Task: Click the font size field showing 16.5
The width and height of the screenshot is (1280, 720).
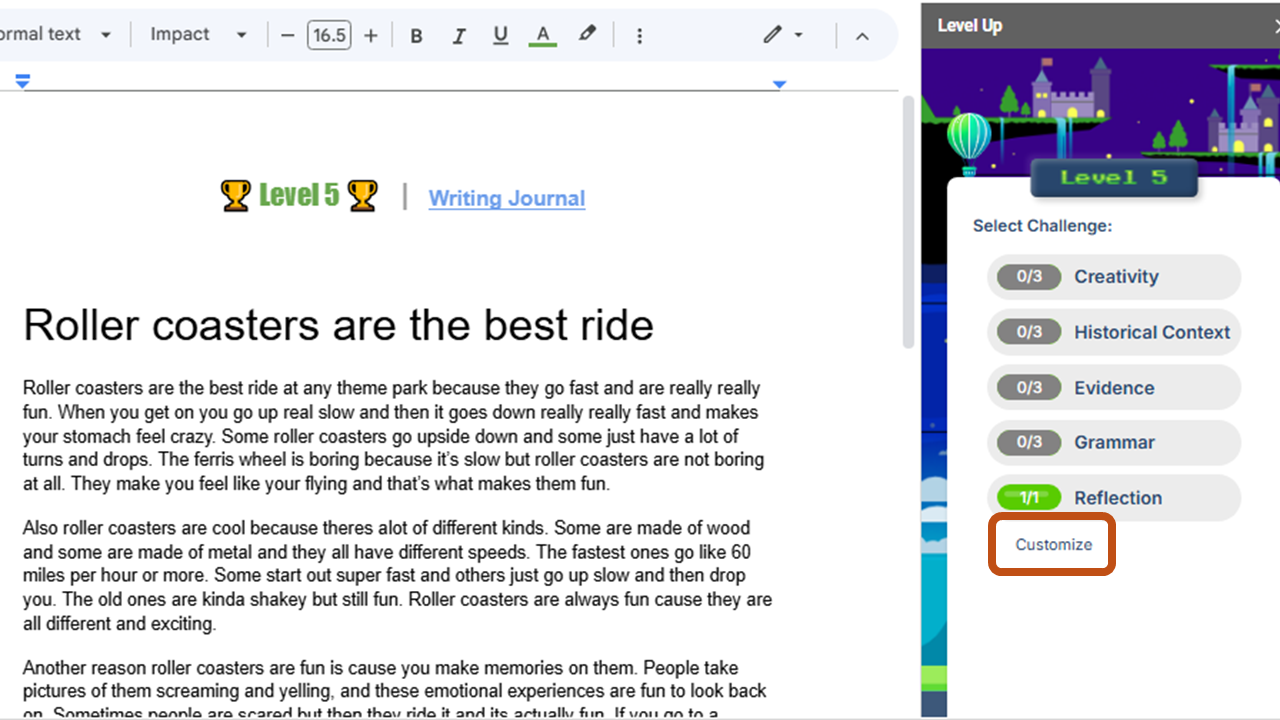Action: click(x=329, y=36)
